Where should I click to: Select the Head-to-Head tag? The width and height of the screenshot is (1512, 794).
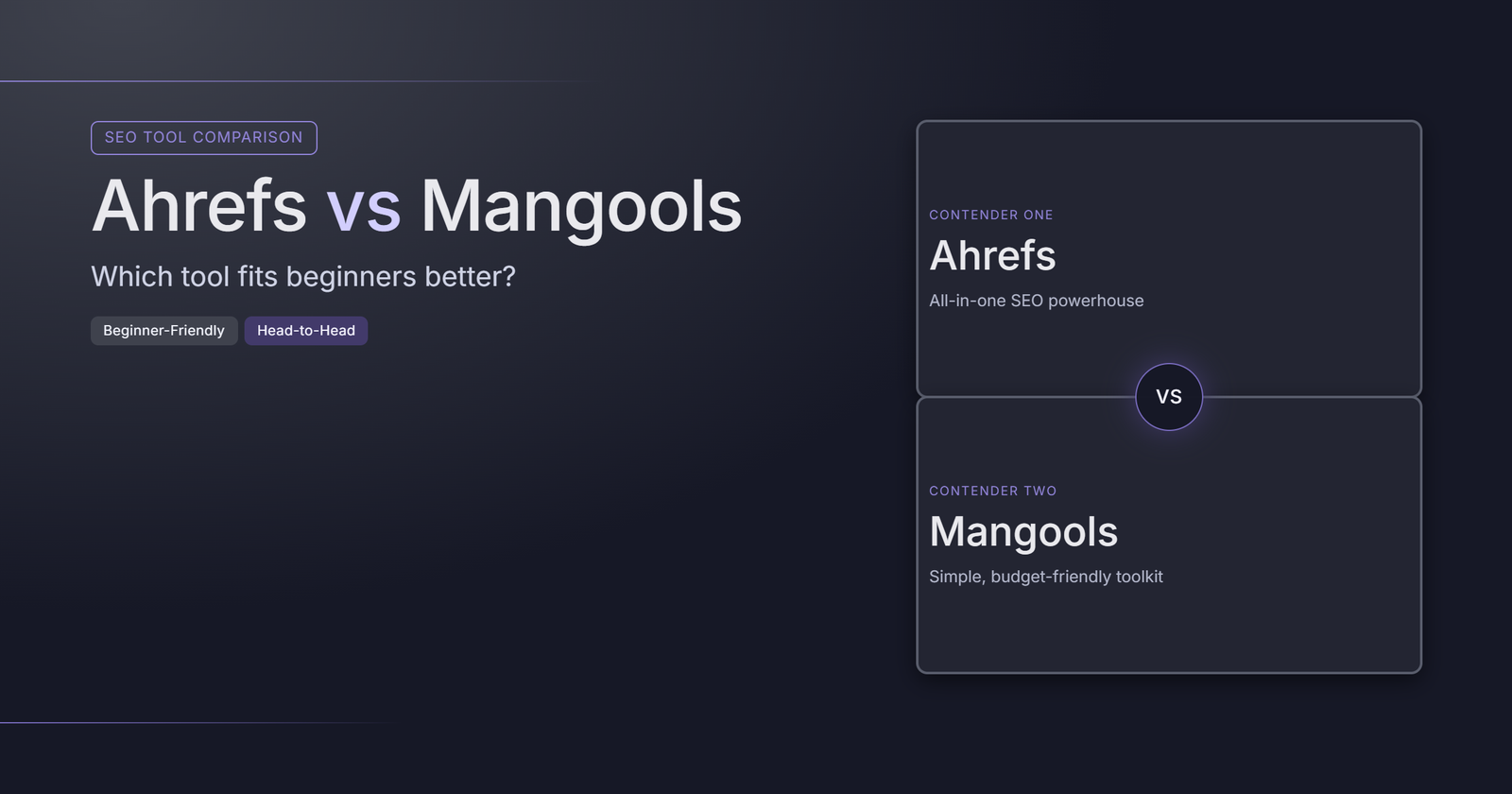[x=306, y=331]
